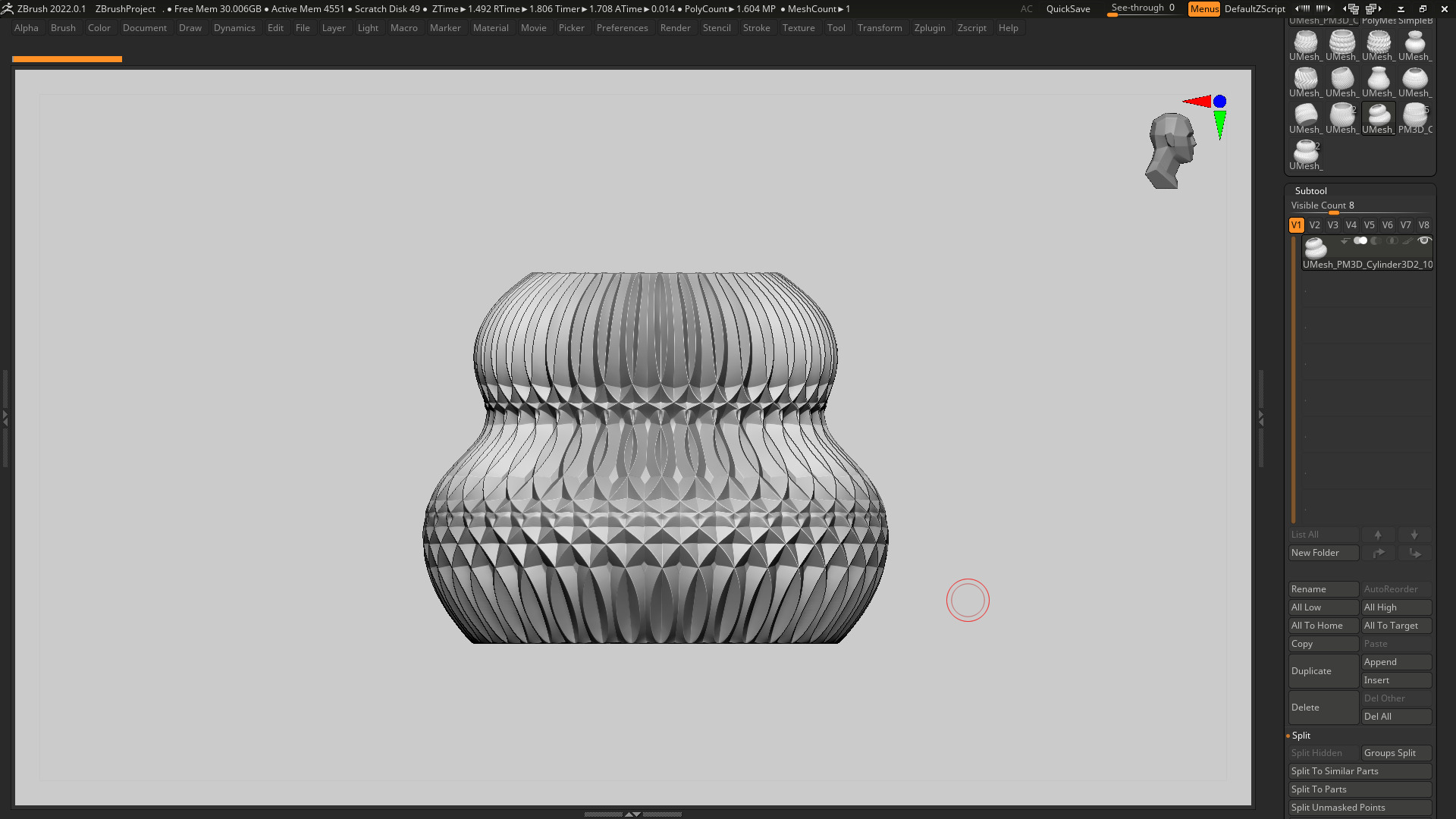This screenshot has height=819, width=1456.
Task: Open the Preferences menu
Action: tap(622, 28)
